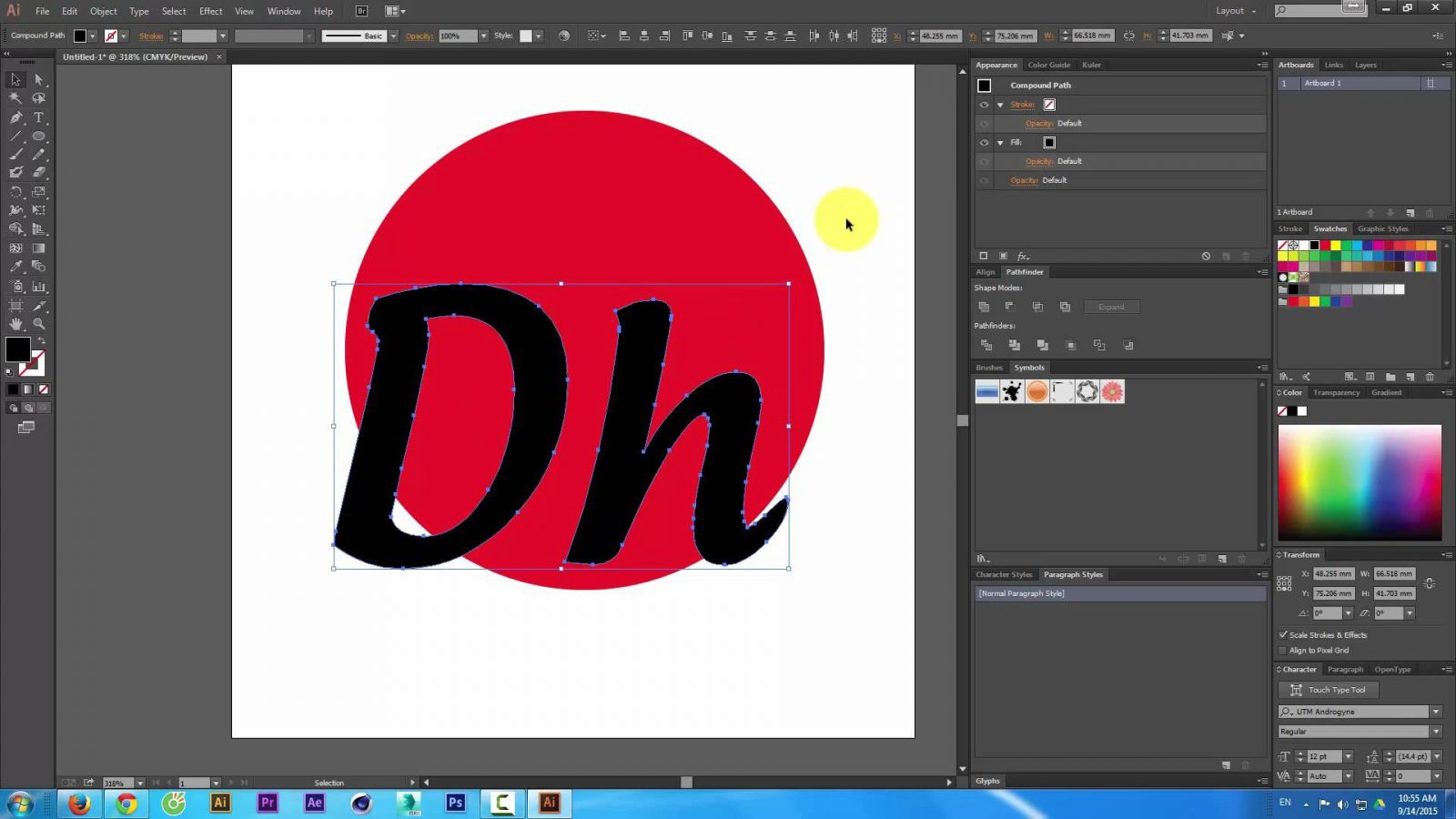Select the Pen tool
Screen dimensions: 1456x819
tap(15, 117)
